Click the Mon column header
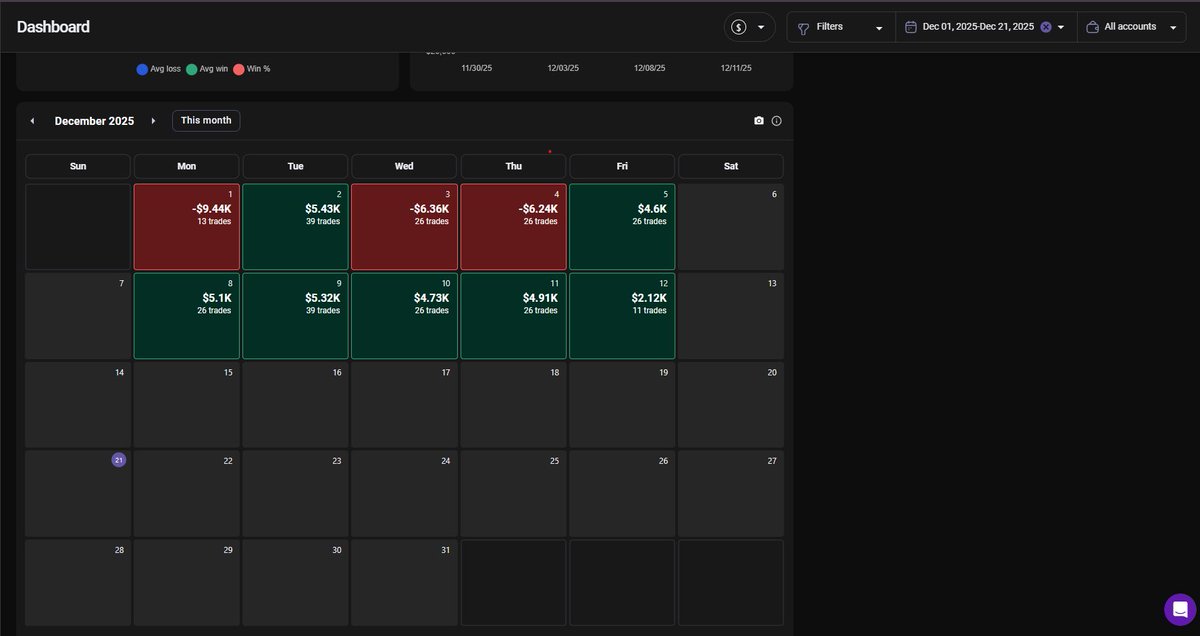1200x636 pixels. (187, 166)
